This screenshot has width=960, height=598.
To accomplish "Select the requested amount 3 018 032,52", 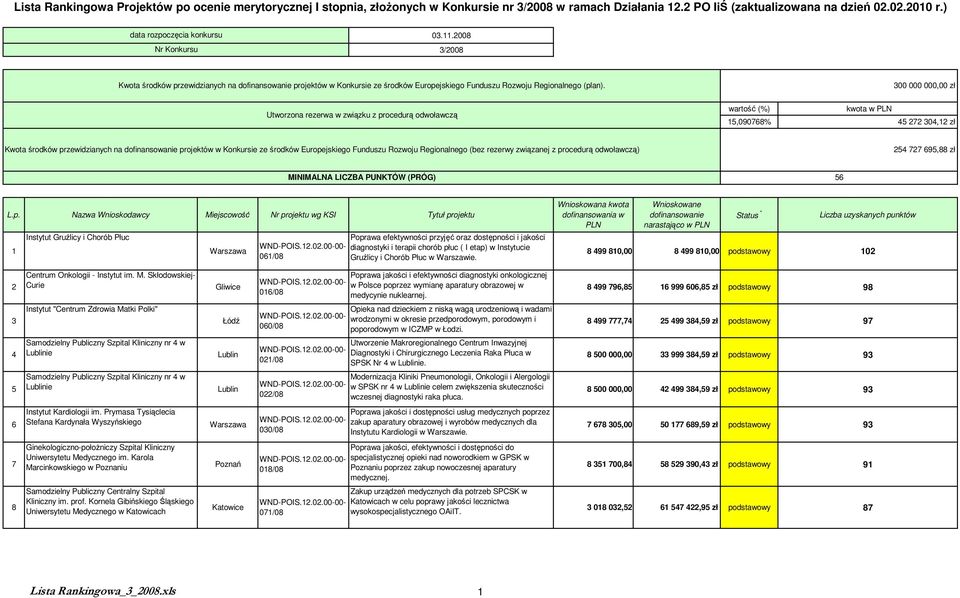I will pos(609,507).
